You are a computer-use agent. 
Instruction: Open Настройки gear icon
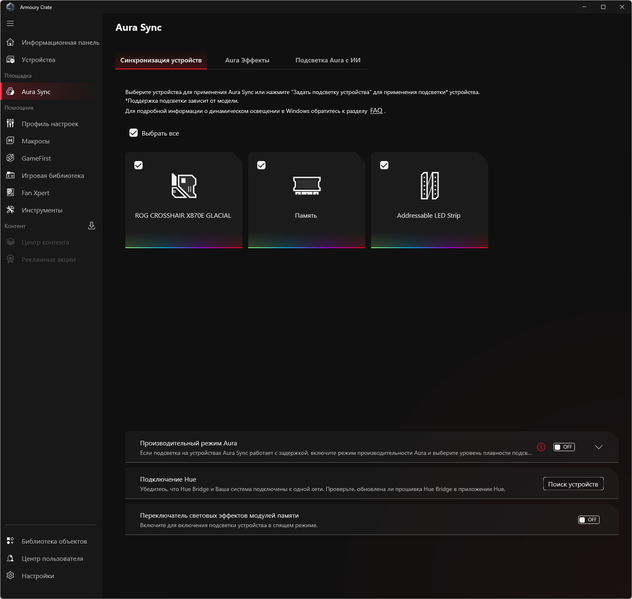(10, 576)
